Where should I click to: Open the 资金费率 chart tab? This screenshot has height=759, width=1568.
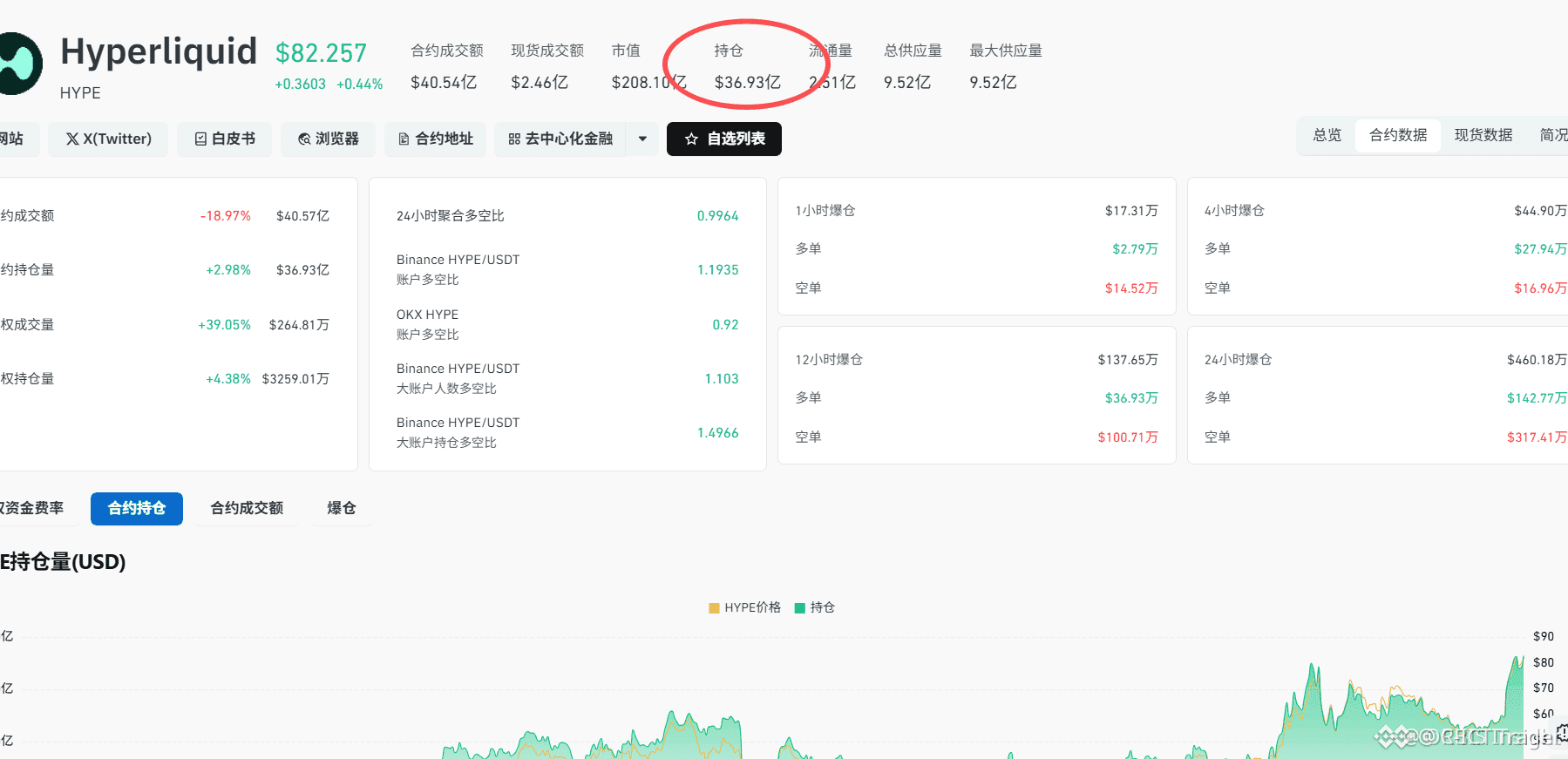click(34, 509)
